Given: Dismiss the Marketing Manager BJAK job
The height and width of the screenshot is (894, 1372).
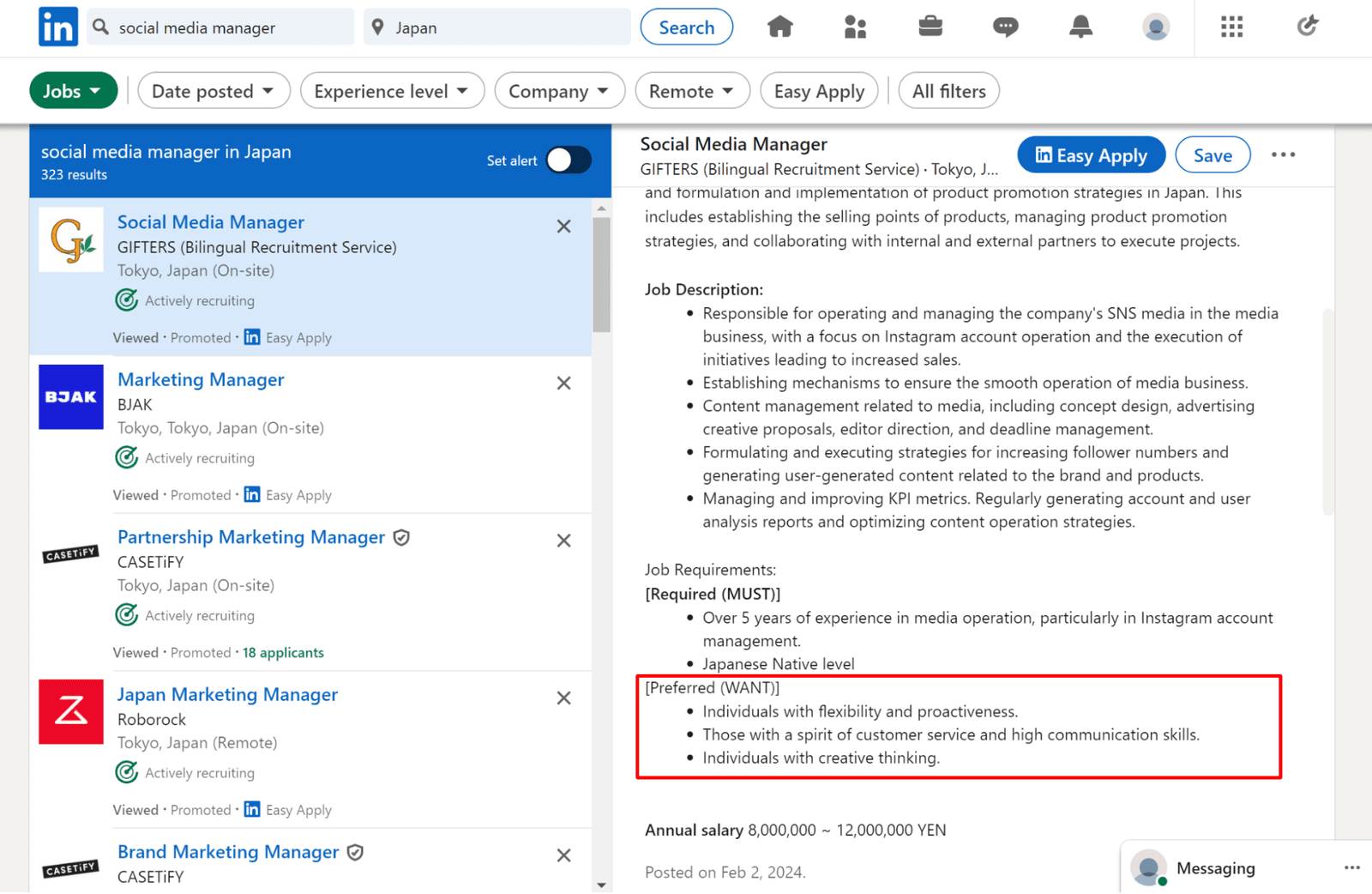Looking at the screenshot, I should pyautogui.click(x=563, y=384).
